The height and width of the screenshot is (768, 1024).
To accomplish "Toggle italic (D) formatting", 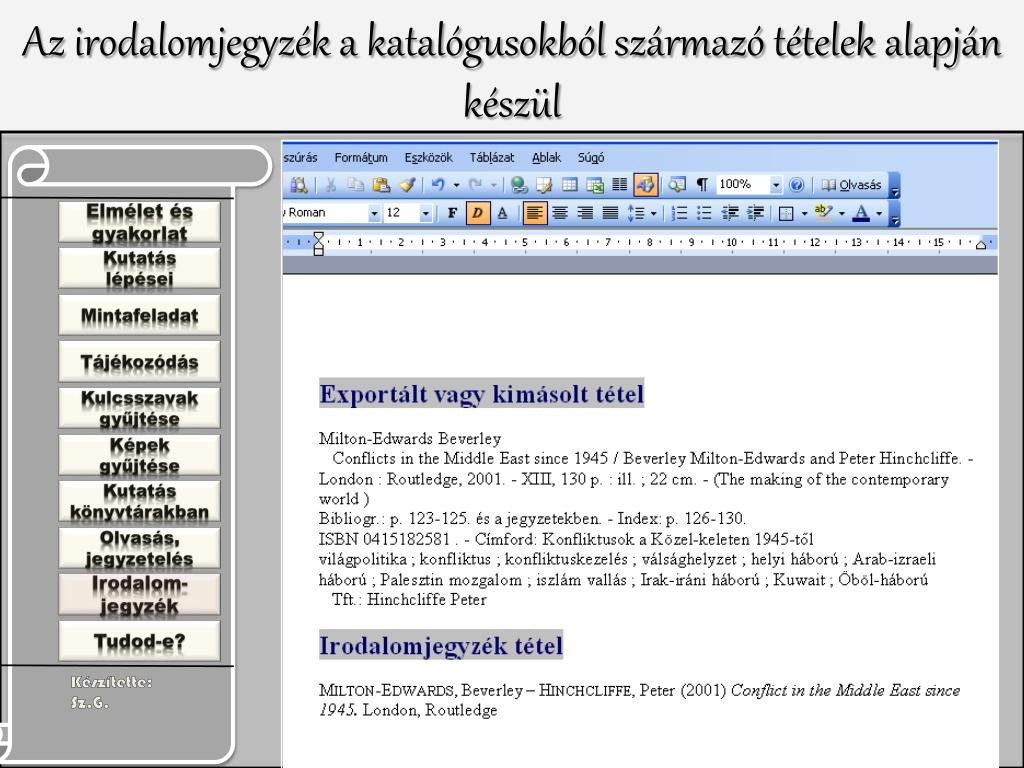I will 477,213.
